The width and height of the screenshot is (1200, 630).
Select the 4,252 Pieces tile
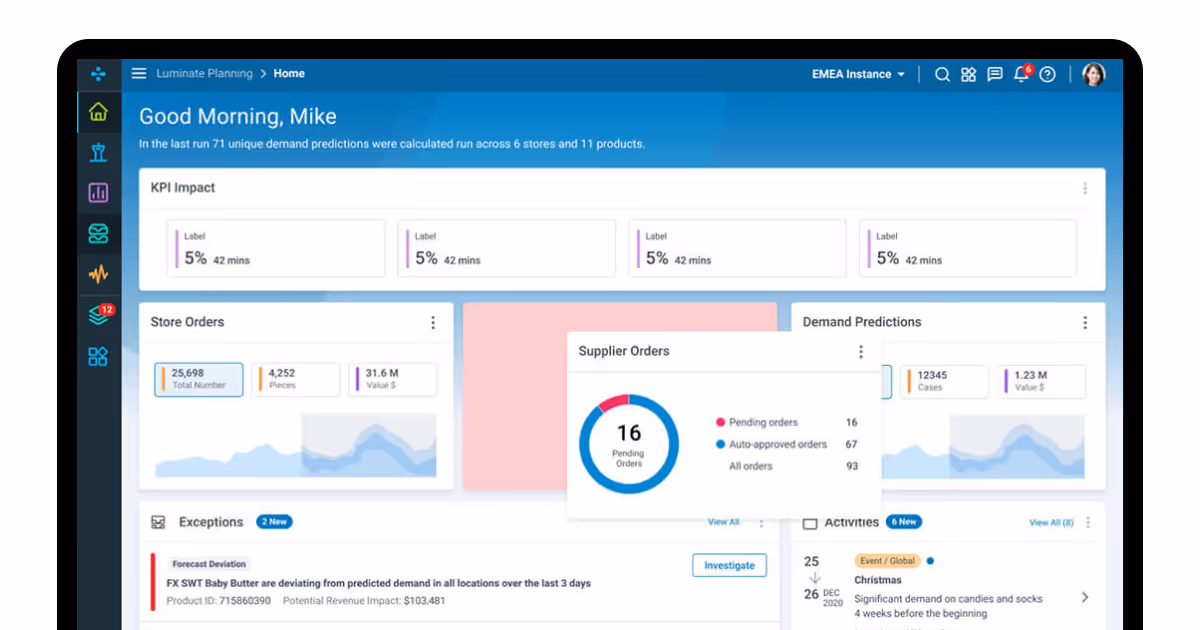(295, 380)
